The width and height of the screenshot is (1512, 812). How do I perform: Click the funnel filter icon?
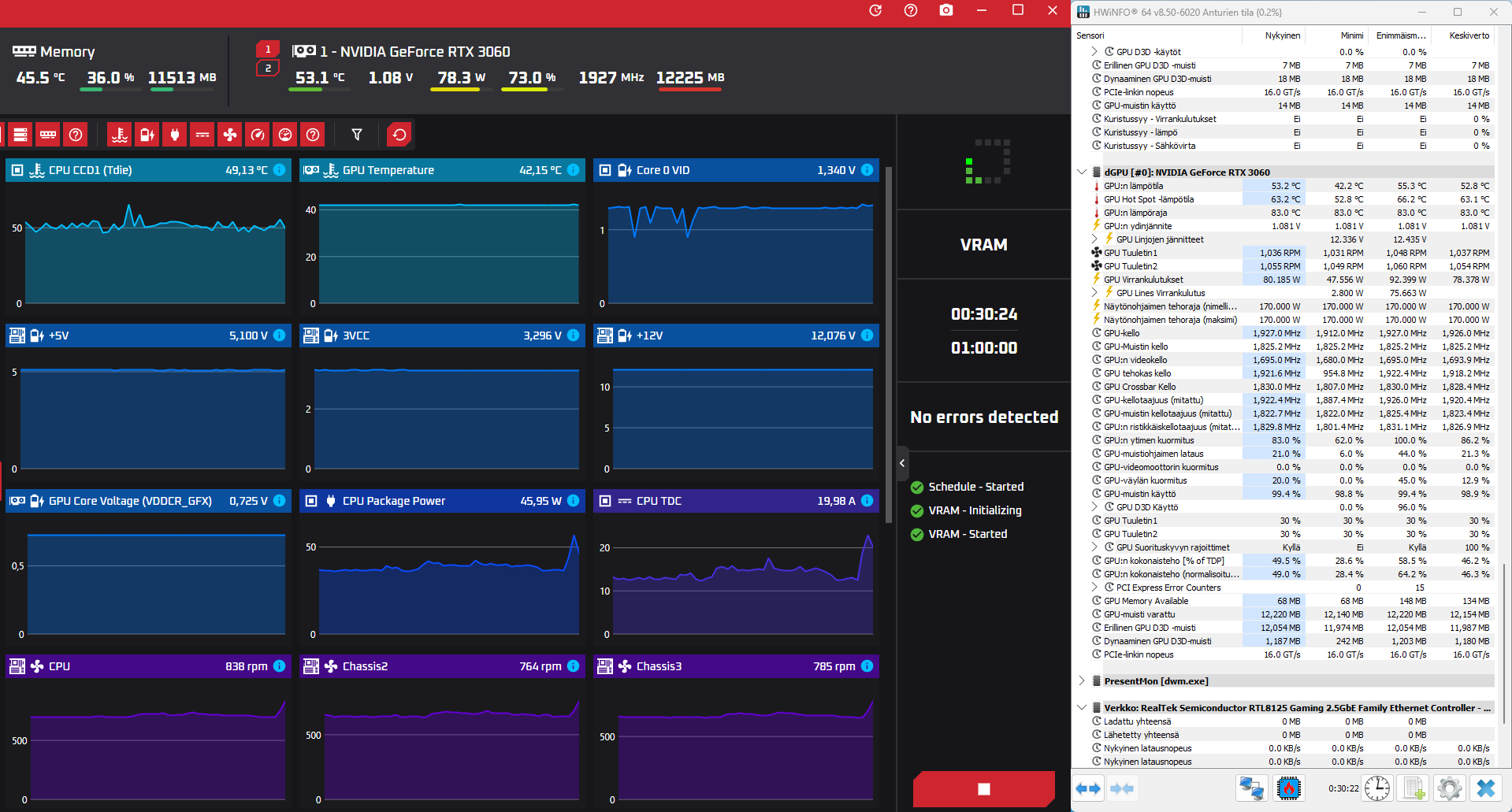[x=357, y=135]
